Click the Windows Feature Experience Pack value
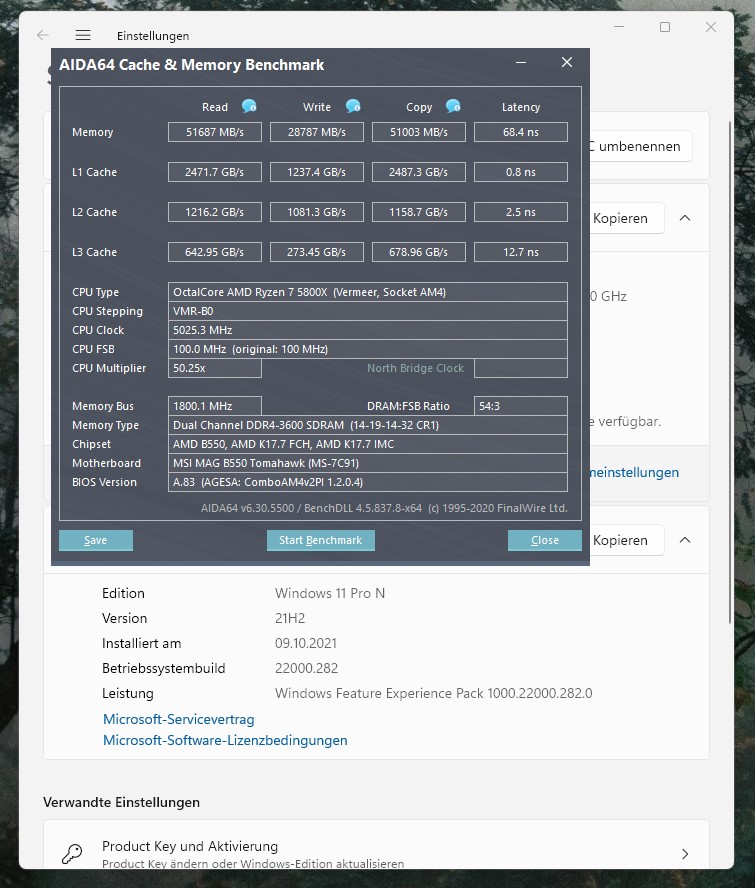The height and width of the screenshot is (888, 755). [x=433, y=693]
